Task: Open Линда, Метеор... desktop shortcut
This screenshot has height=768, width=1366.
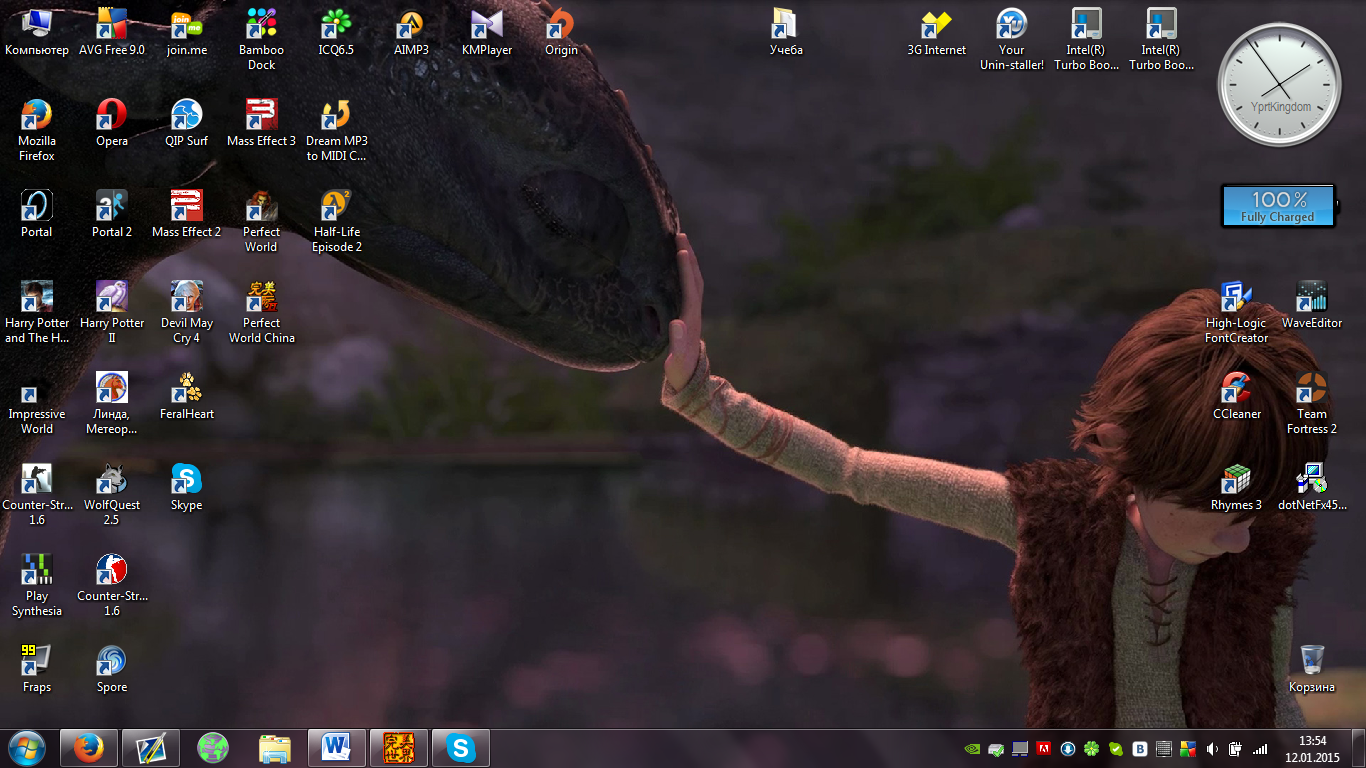Action: (x=112, y=403)
